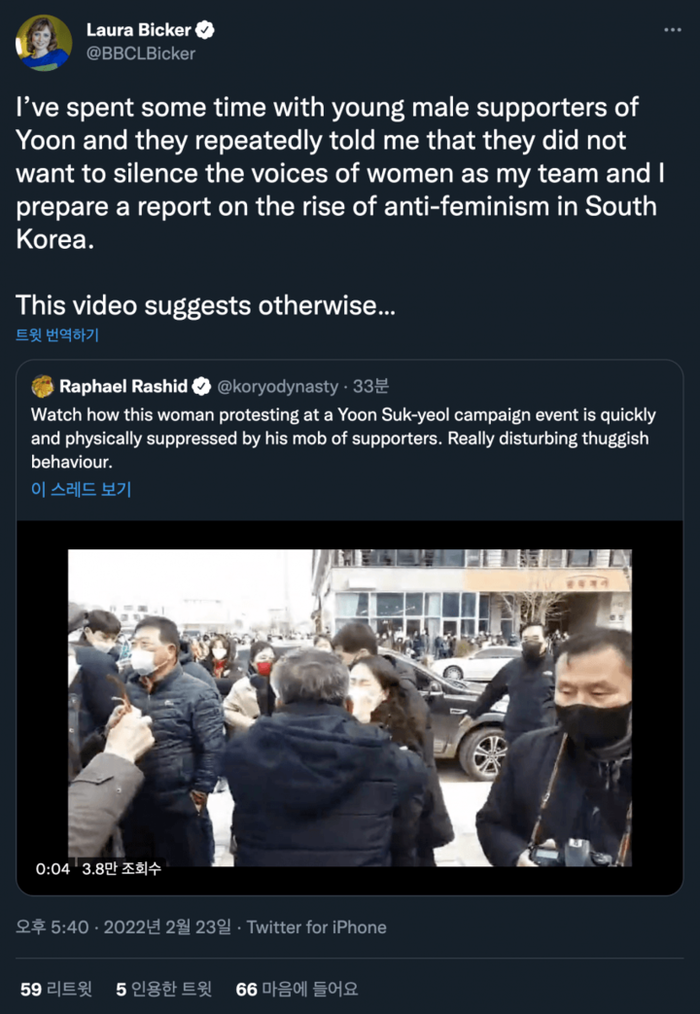This screenshot has height=1014, width=700.
Task: Open the 오후 5:40 · 2022년 2월 23일 timestamp
Action: coord(123,927)
